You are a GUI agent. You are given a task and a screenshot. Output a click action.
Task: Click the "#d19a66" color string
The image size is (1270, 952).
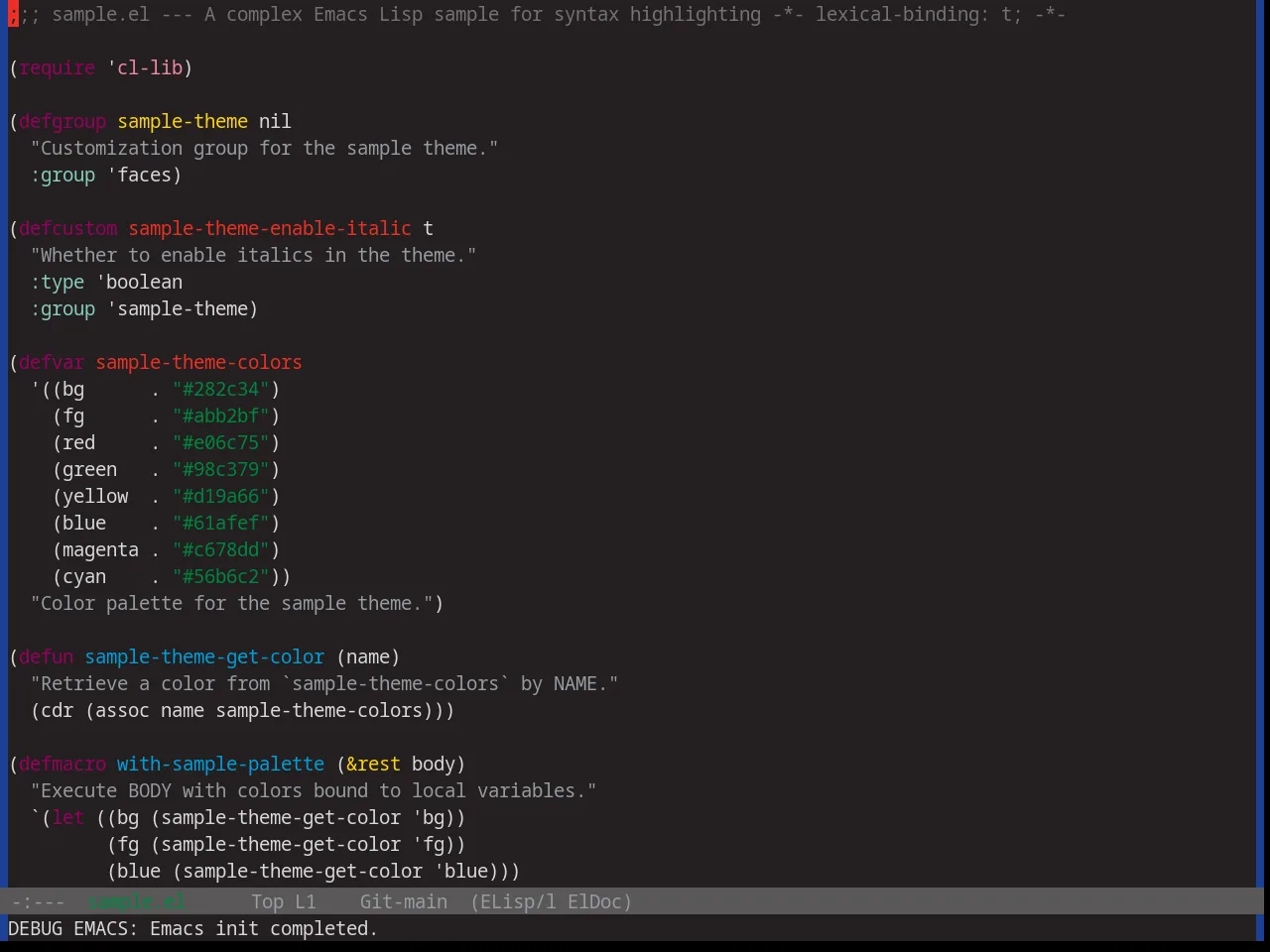220,496
